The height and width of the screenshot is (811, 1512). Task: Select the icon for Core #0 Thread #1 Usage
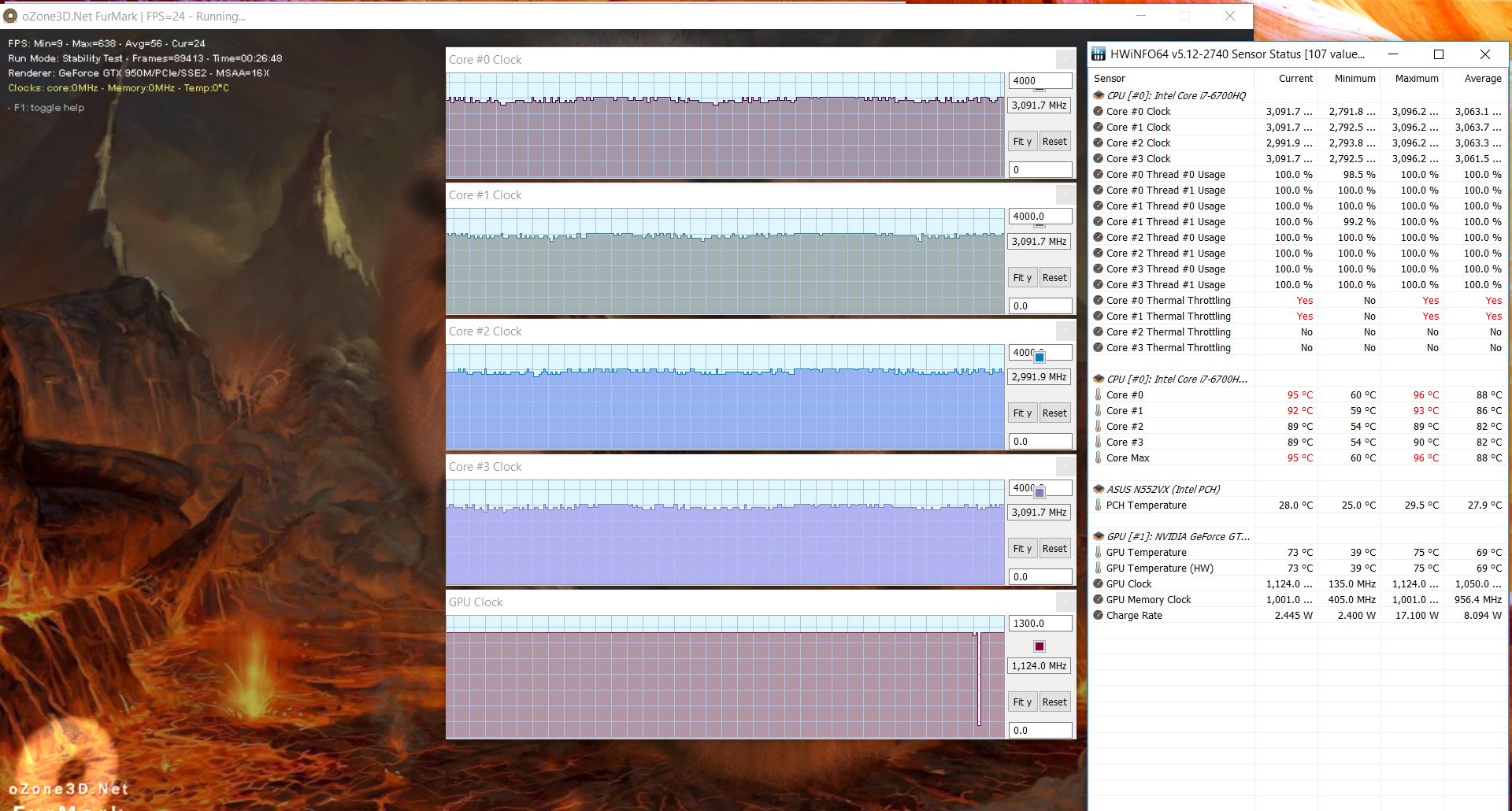point(1099,190)
